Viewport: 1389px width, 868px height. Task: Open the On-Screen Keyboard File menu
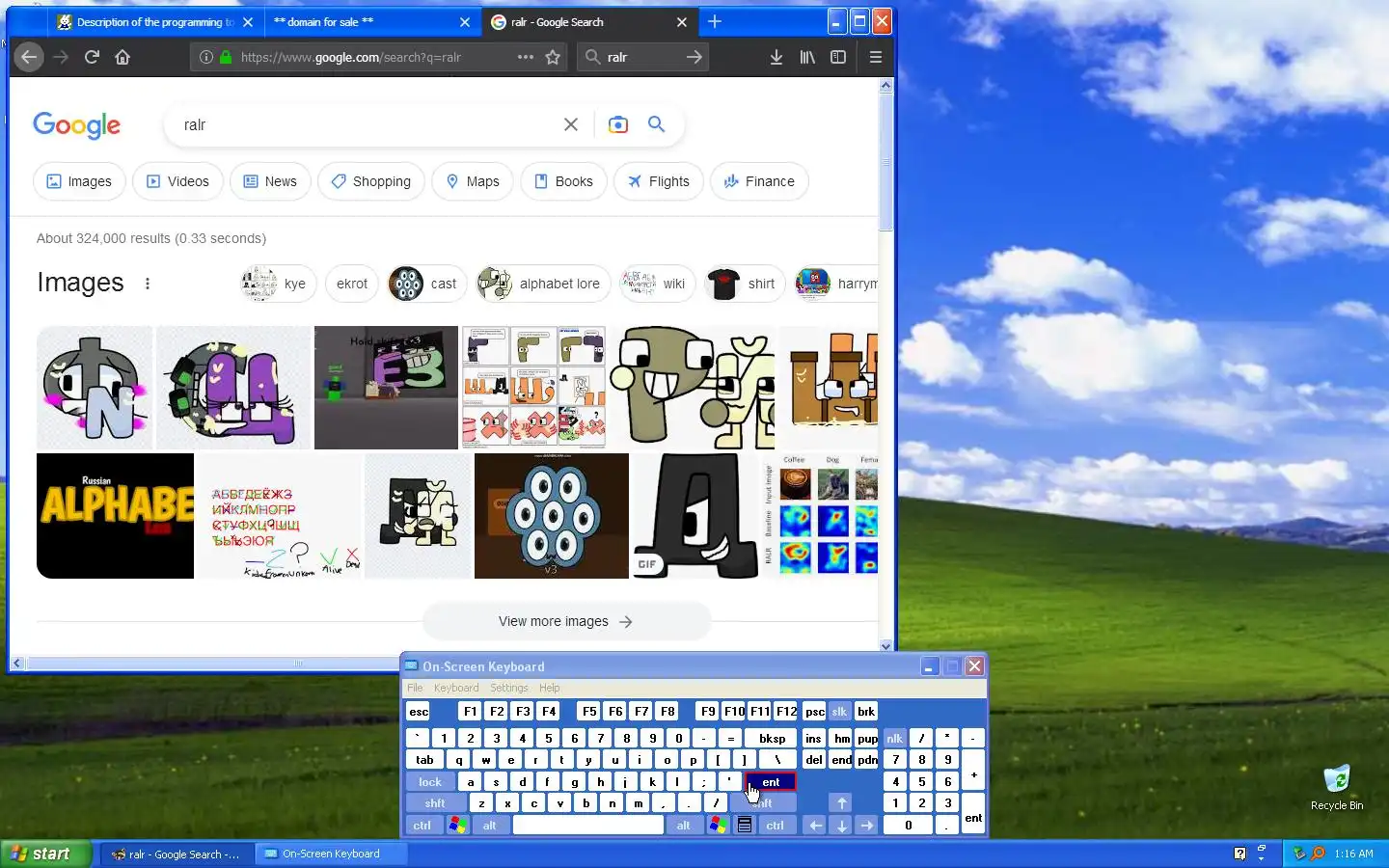pos(415,688)
